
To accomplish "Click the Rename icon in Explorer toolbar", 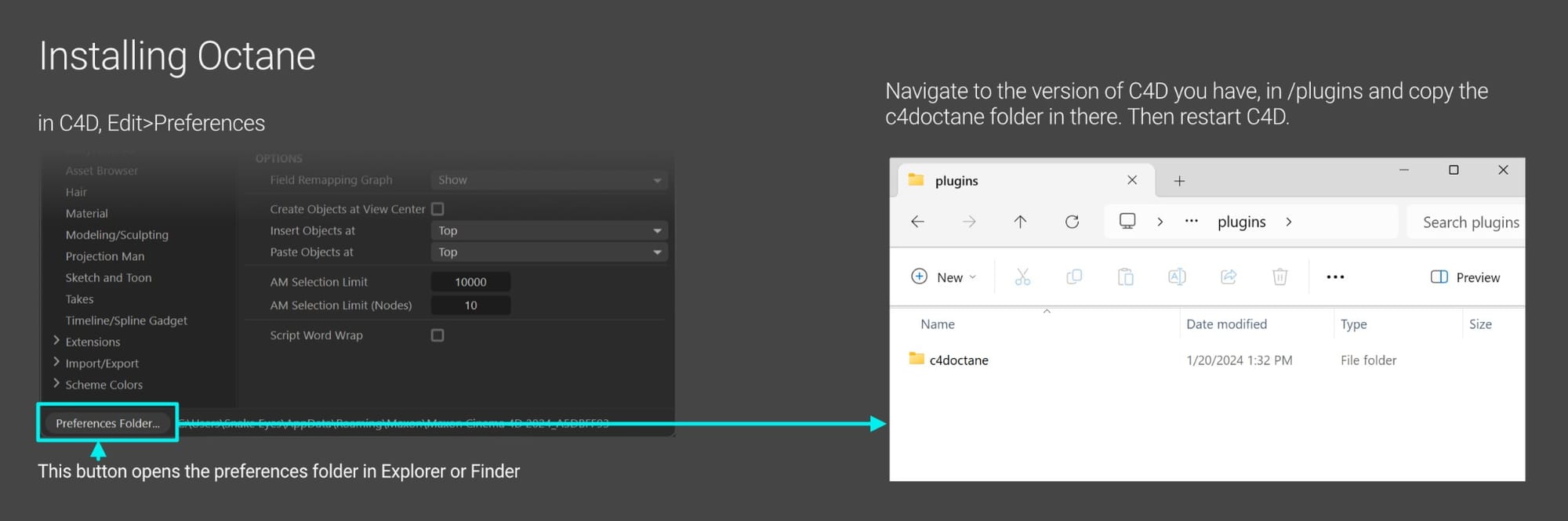I will (1177, 277).
